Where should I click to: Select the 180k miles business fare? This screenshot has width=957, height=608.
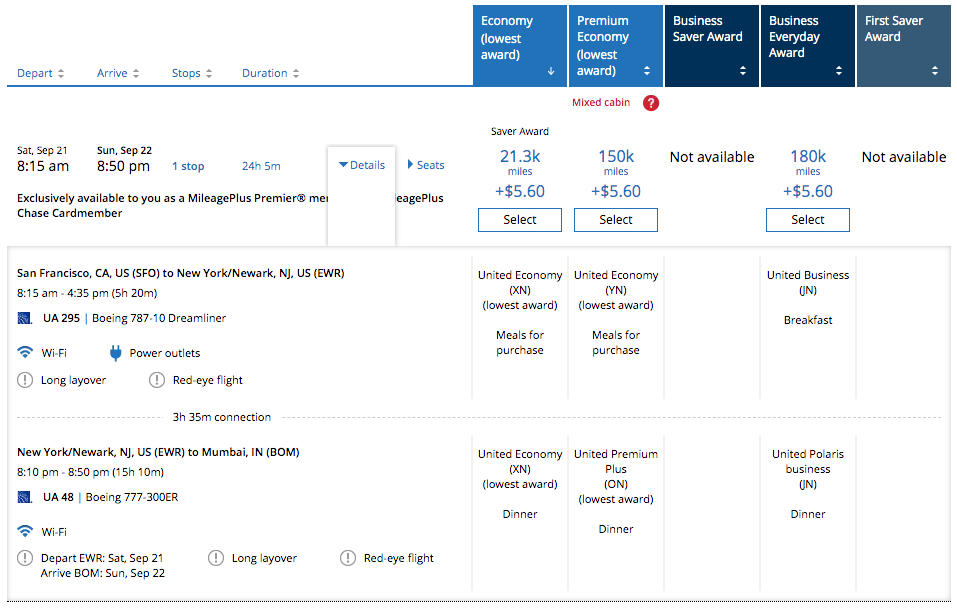[807, 220]
